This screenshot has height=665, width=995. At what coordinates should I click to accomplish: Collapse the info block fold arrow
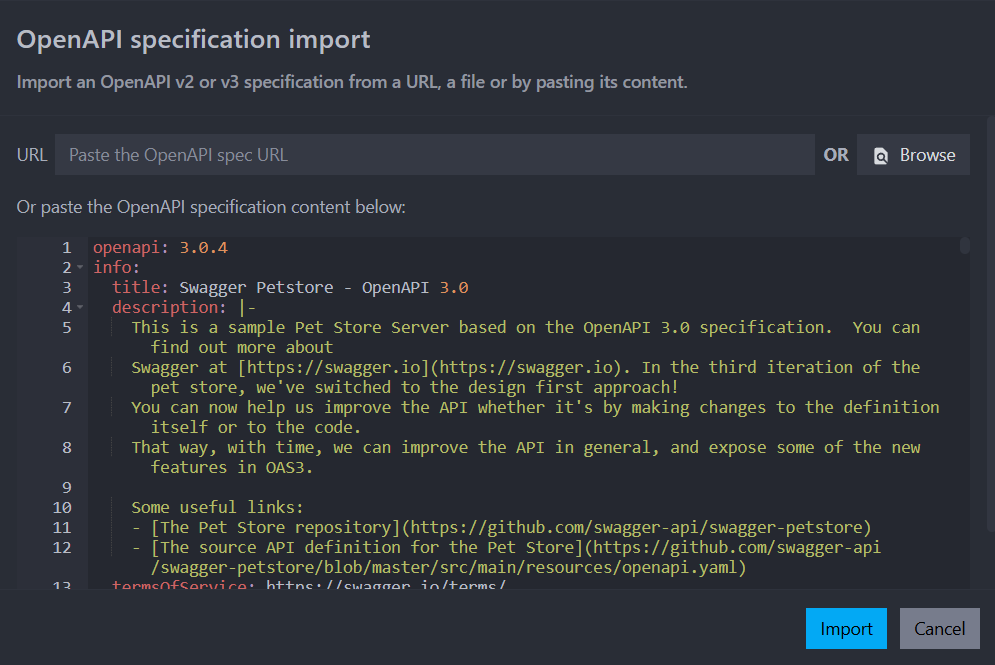click(x=80, y=268)
